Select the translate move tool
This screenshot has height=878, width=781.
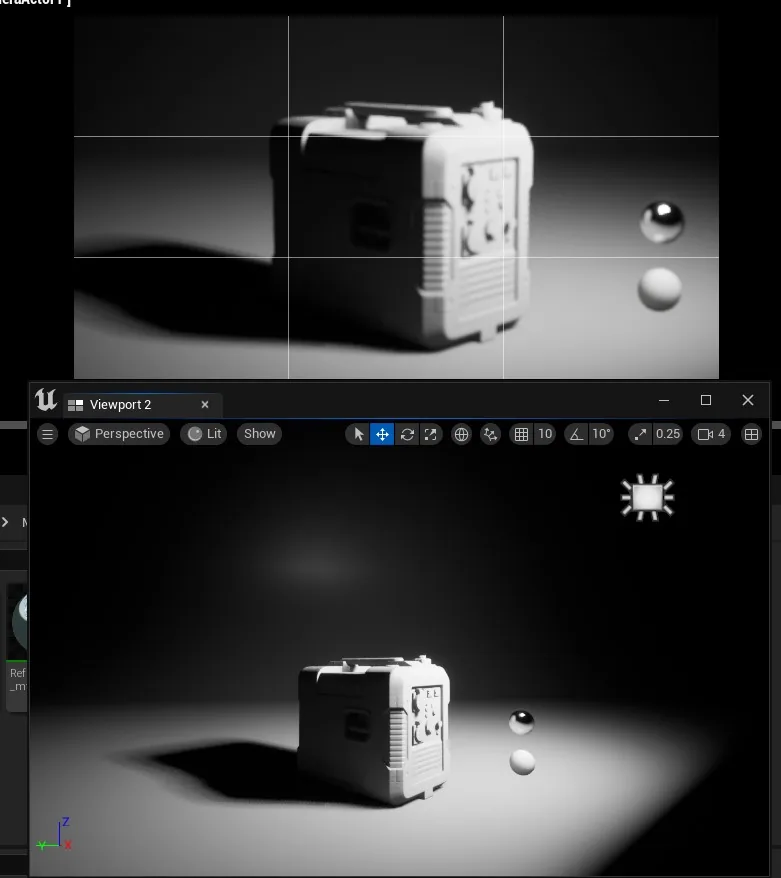tap(382, 434)
